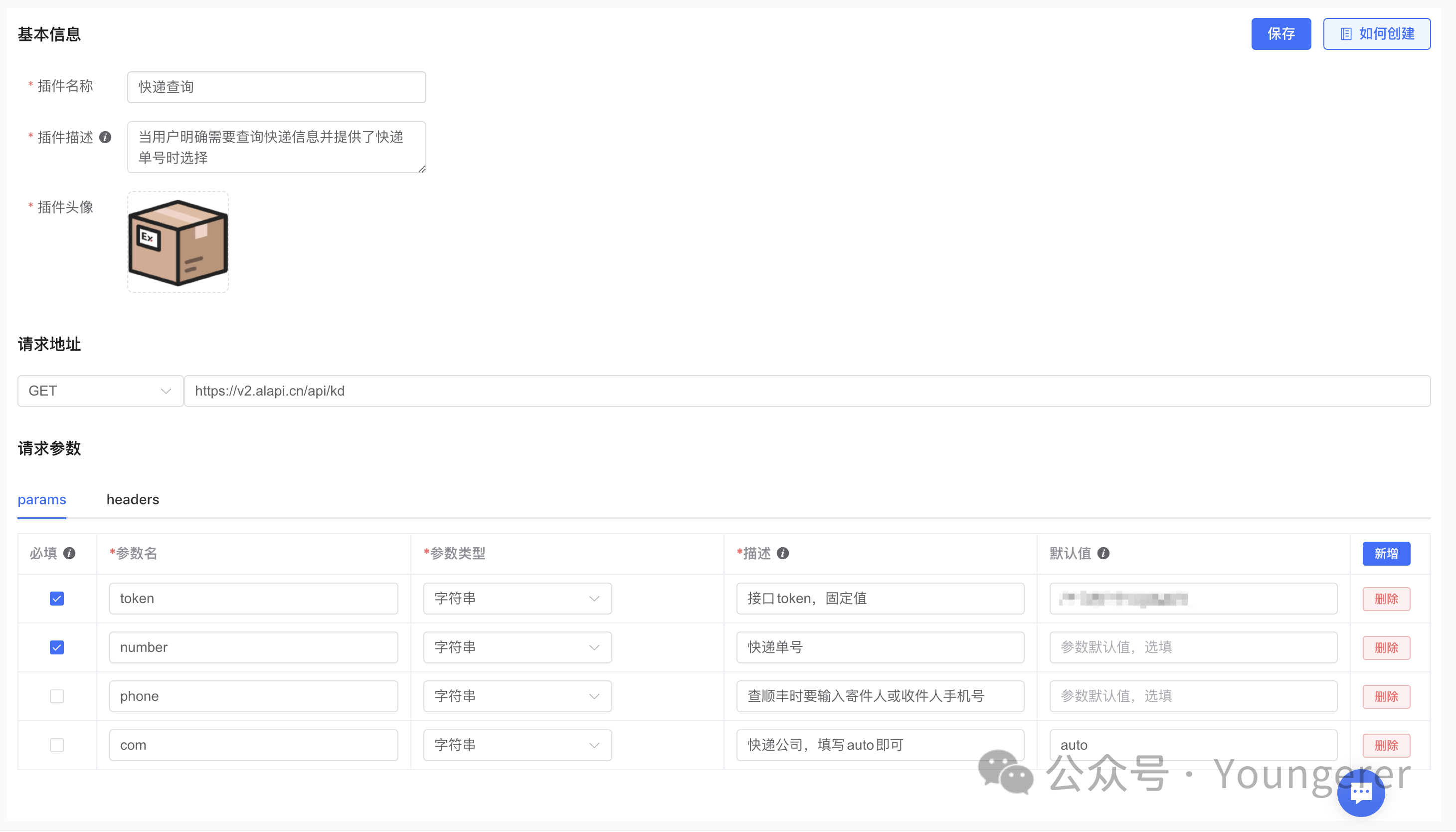Uncheck required checkbox for number row
The image size is (1456, 832).
[x=56, y=647]
